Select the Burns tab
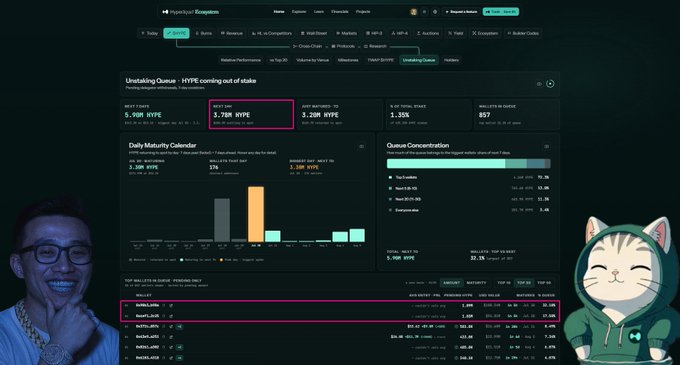This screenshot has width=680, height=365. pyautogui.click(x=203, y=33)
